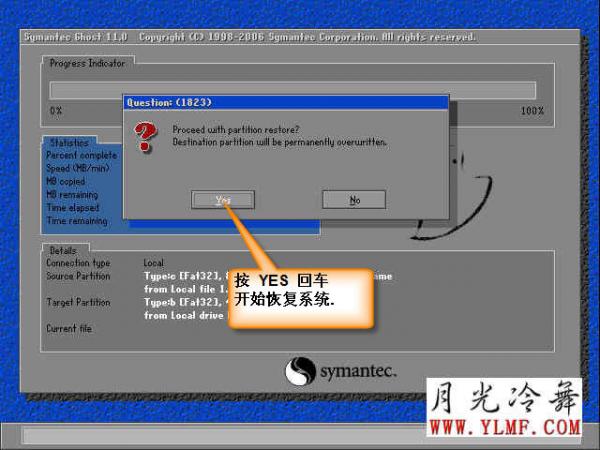
Task: Select the '0%' progress label
Action: point(56,111)
